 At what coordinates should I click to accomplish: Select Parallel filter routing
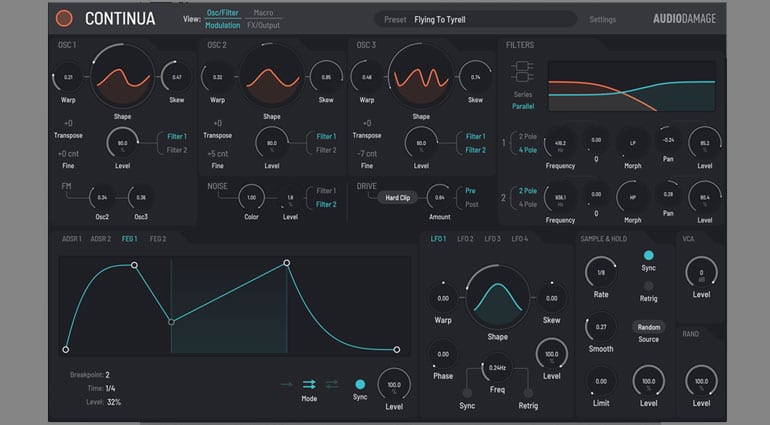coord(522,106)
